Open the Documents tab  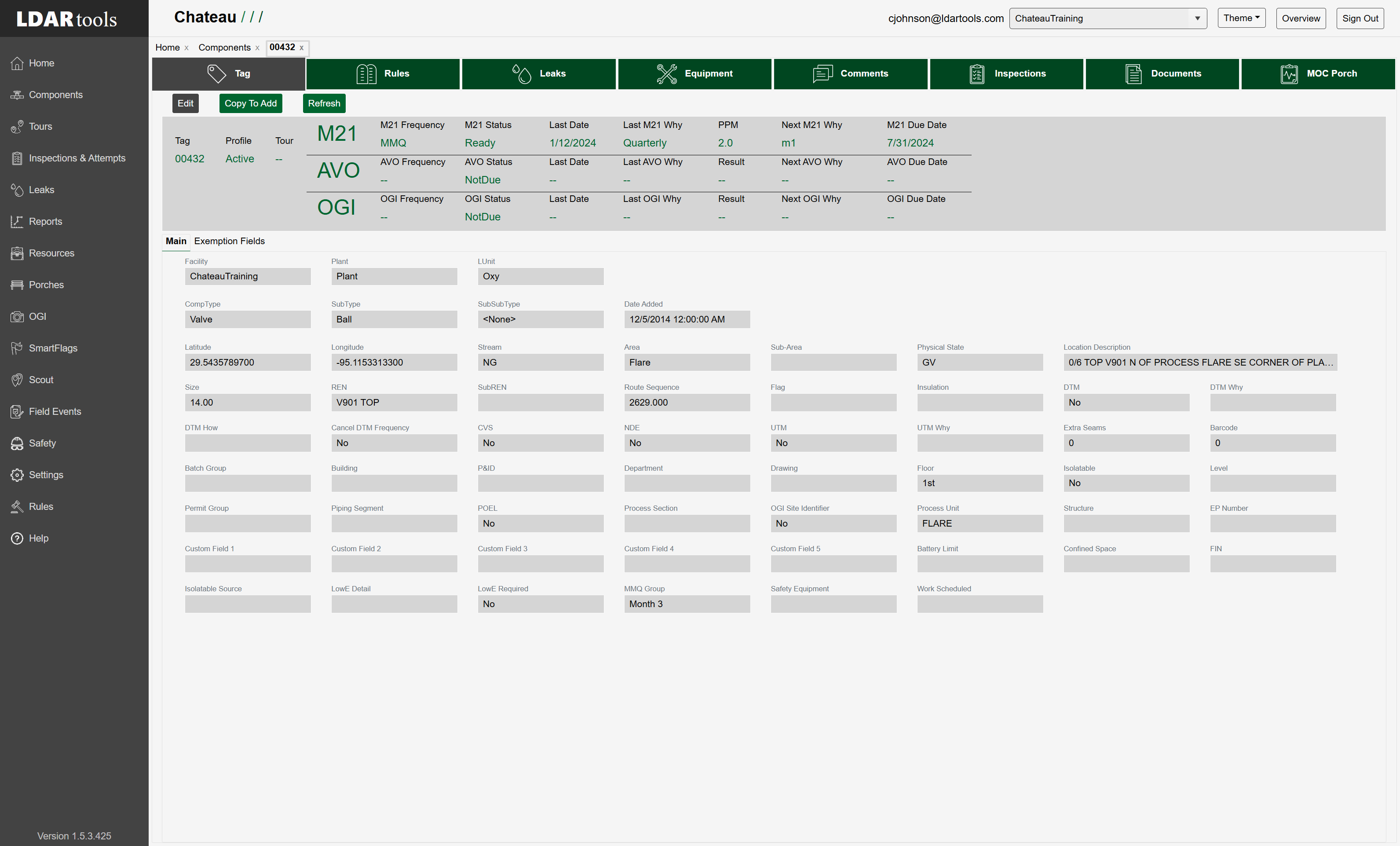pyautogui.click(x=1162, y=74)
